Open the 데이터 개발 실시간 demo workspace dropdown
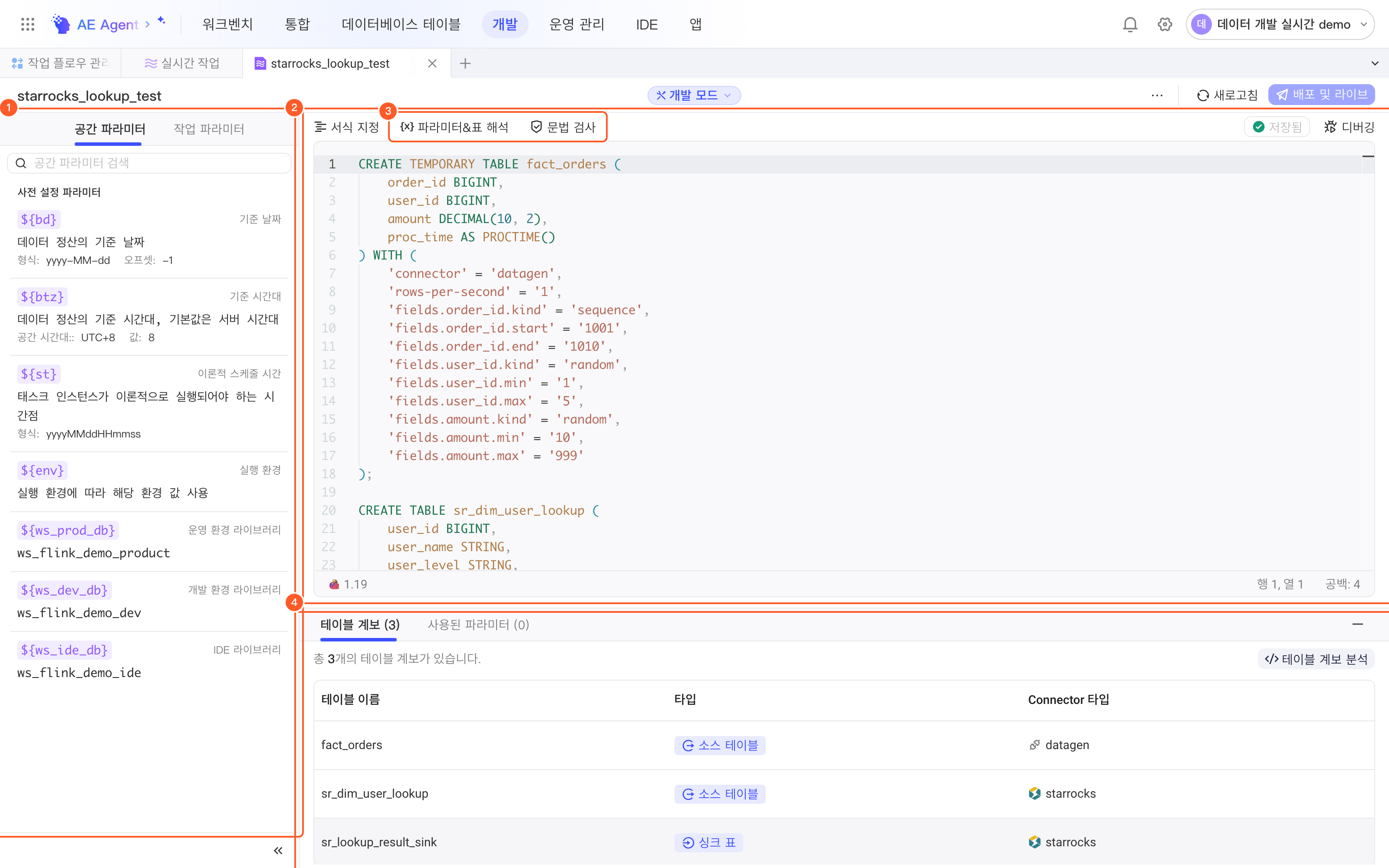 (x=1280, y=24)
